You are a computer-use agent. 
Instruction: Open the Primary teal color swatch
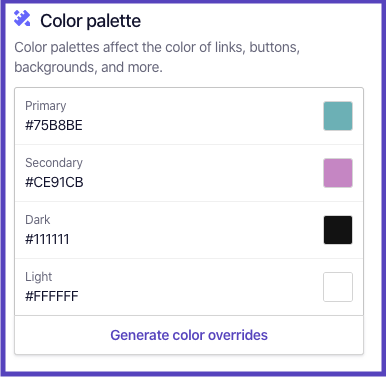[338, 116]
